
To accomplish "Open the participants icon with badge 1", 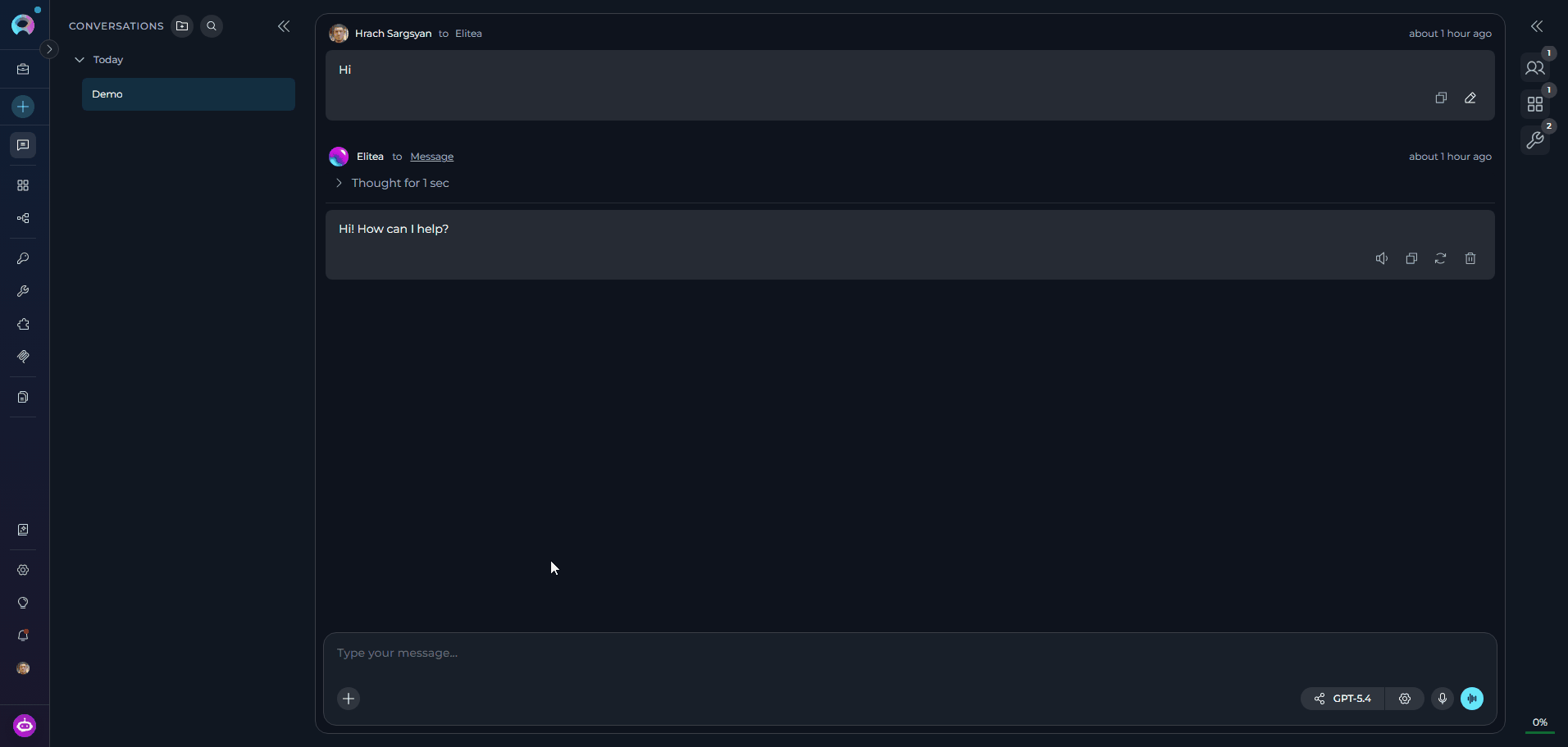I will coord(1535,68).
